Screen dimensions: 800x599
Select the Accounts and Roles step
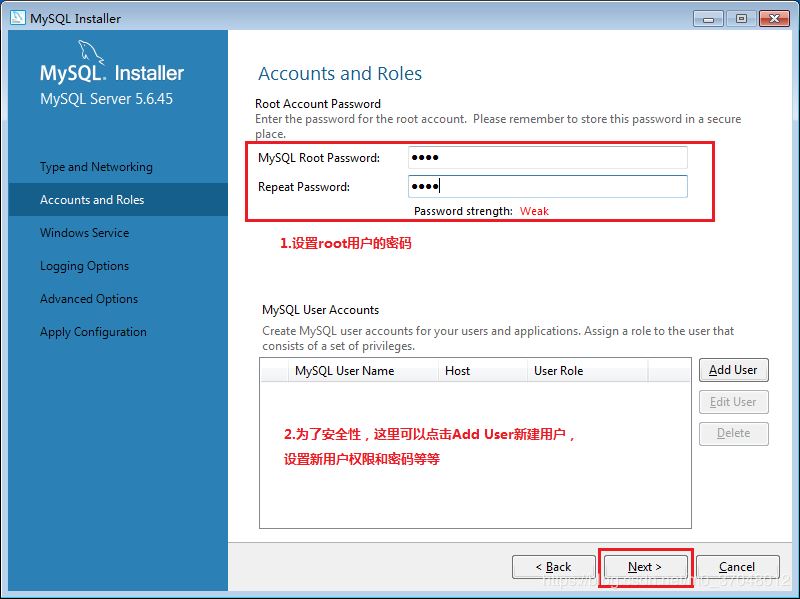118,199
